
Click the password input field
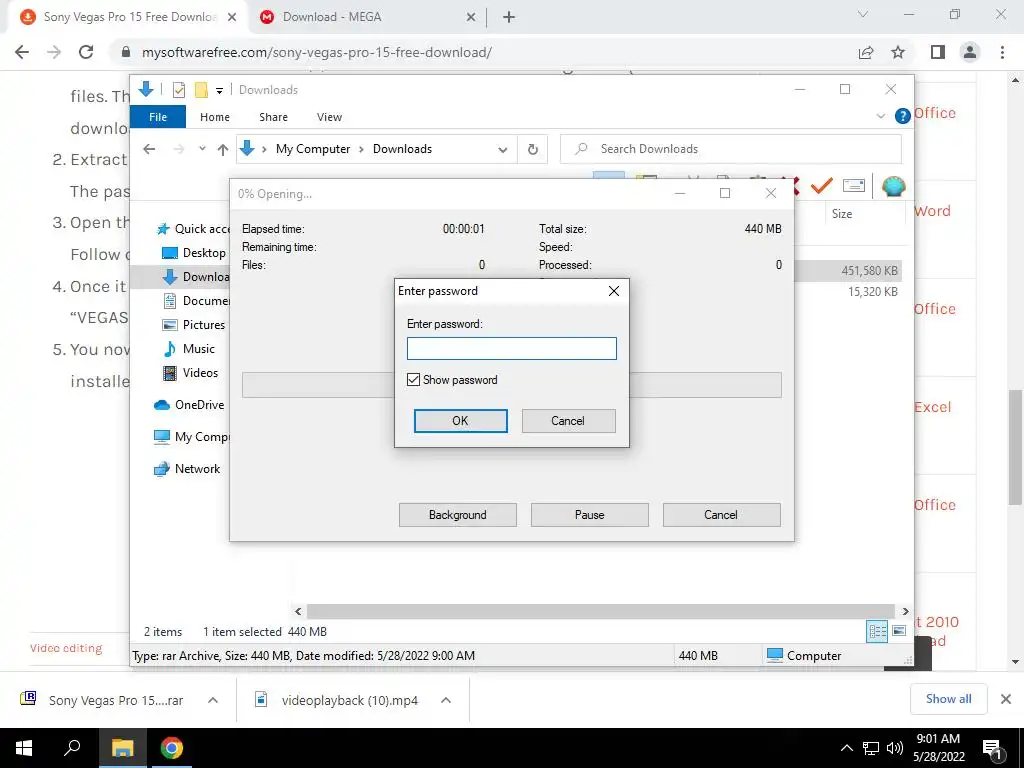click(x=511, y=348)
